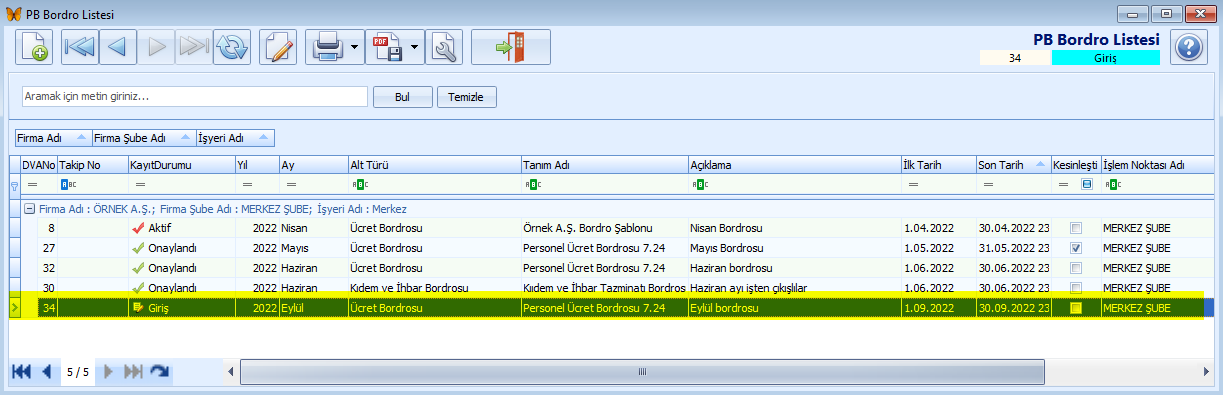Go to previous page in bottom navigator
Viewport: 1223px width, 395px height.
coord(46,372)
